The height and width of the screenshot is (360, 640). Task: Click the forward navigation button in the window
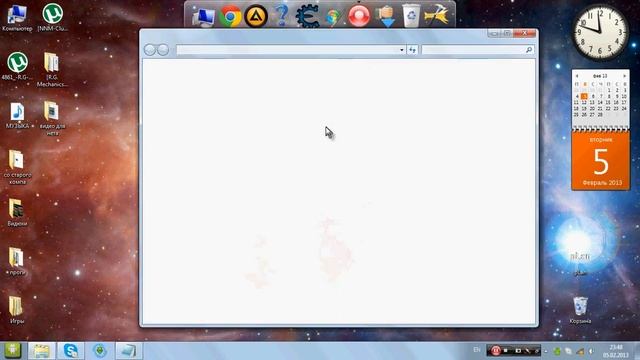163,50
